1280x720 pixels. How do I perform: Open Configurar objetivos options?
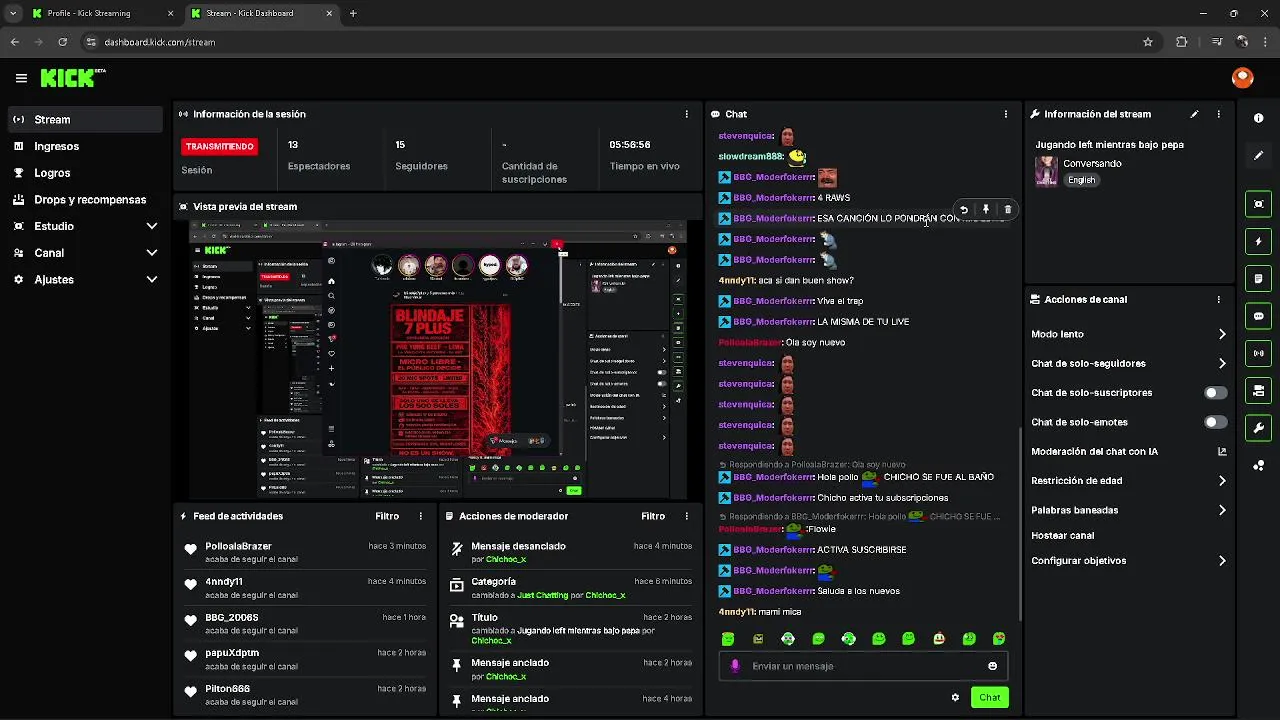click(x=1128, y=561)
